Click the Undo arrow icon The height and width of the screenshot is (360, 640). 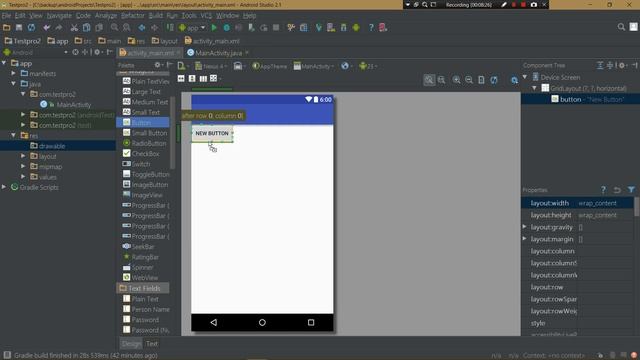47,27
